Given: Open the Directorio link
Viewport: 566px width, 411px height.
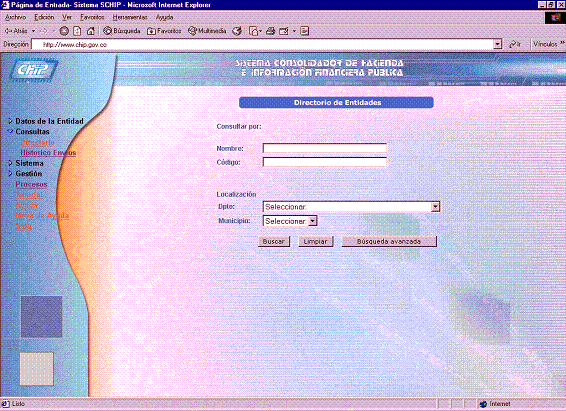Looking at the screenshot, I should coord(38,142).
